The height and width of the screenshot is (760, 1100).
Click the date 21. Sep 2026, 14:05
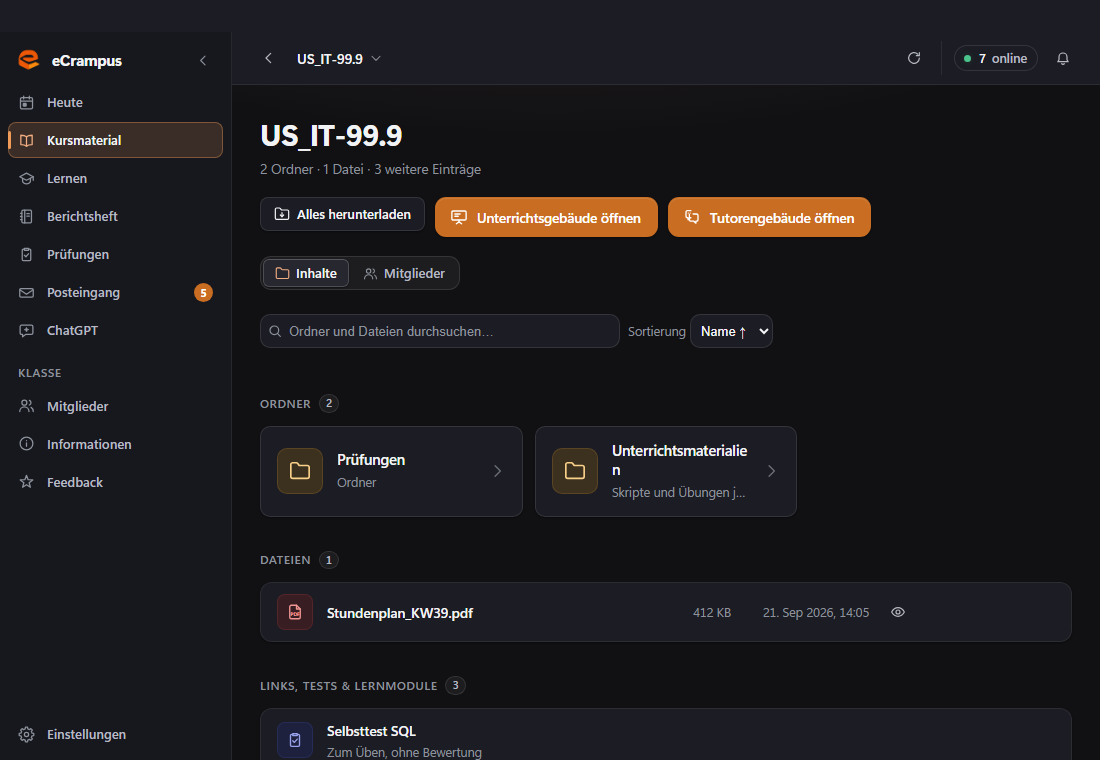816,613
